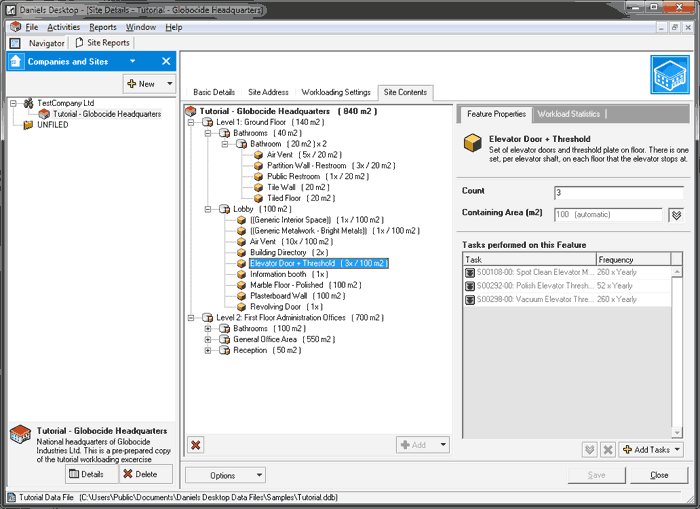Open the Window menu

click(x=141, y=27)
